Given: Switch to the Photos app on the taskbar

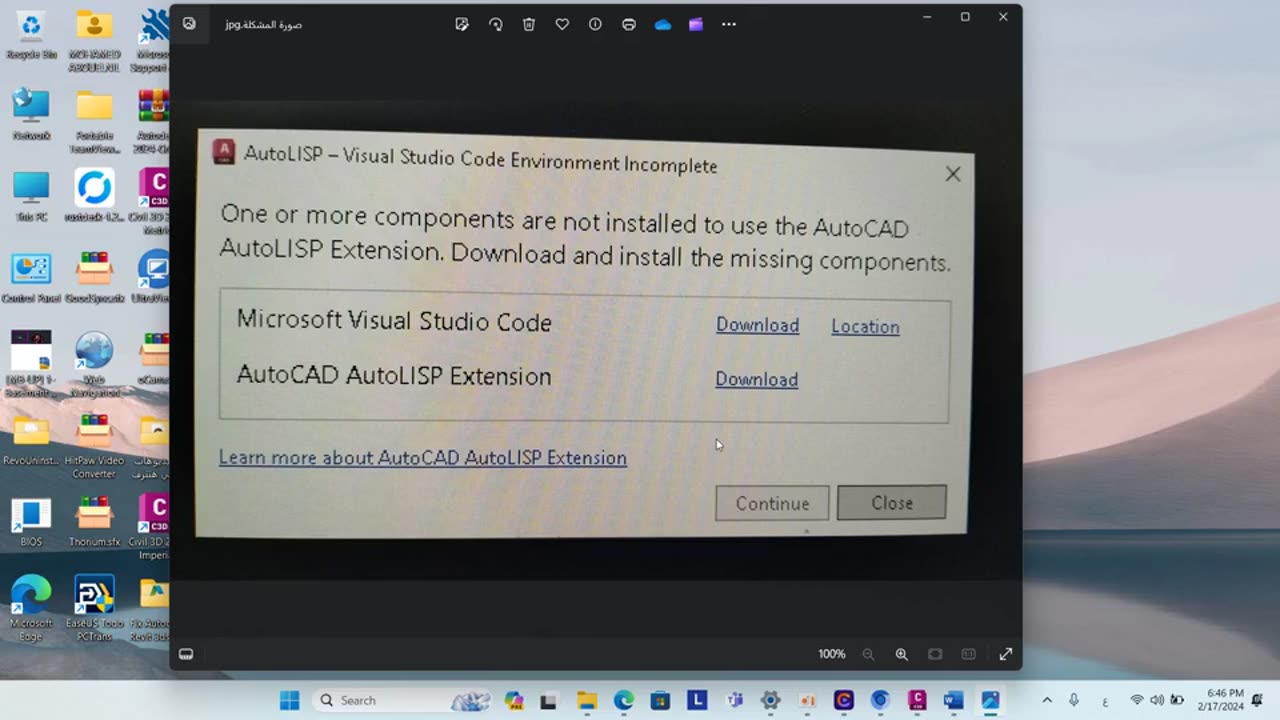Looking at the screenshot, I should click(x=990, y=700).
